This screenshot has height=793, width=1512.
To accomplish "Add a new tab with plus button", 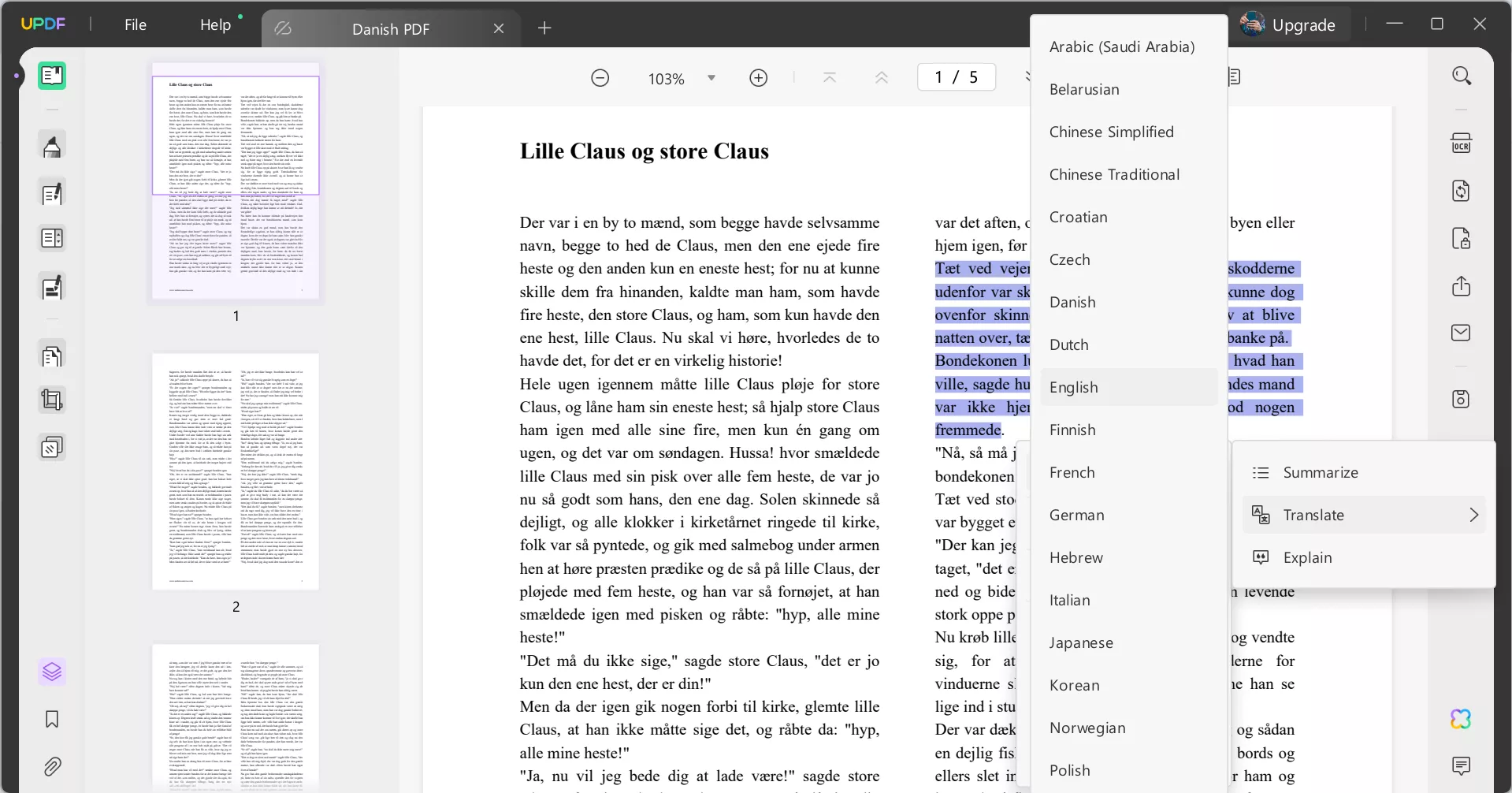I will 544,28.
